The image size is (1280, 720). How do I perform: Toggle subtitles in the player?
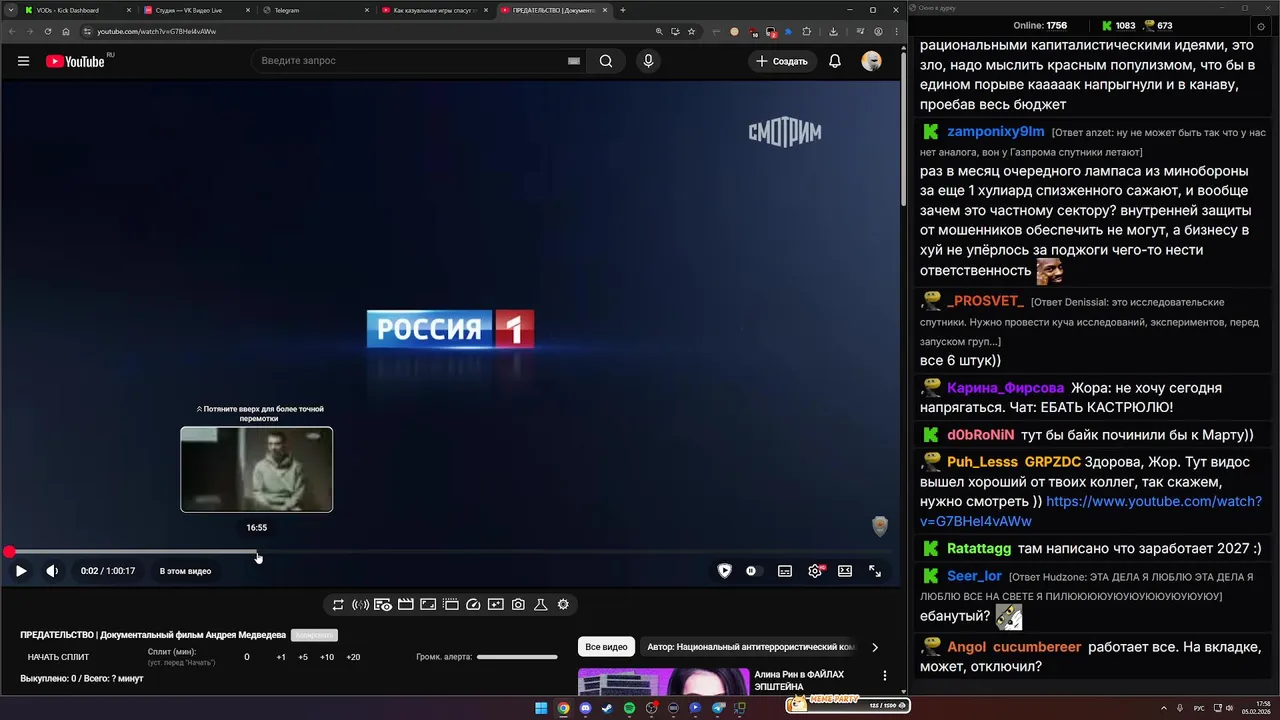785,571
